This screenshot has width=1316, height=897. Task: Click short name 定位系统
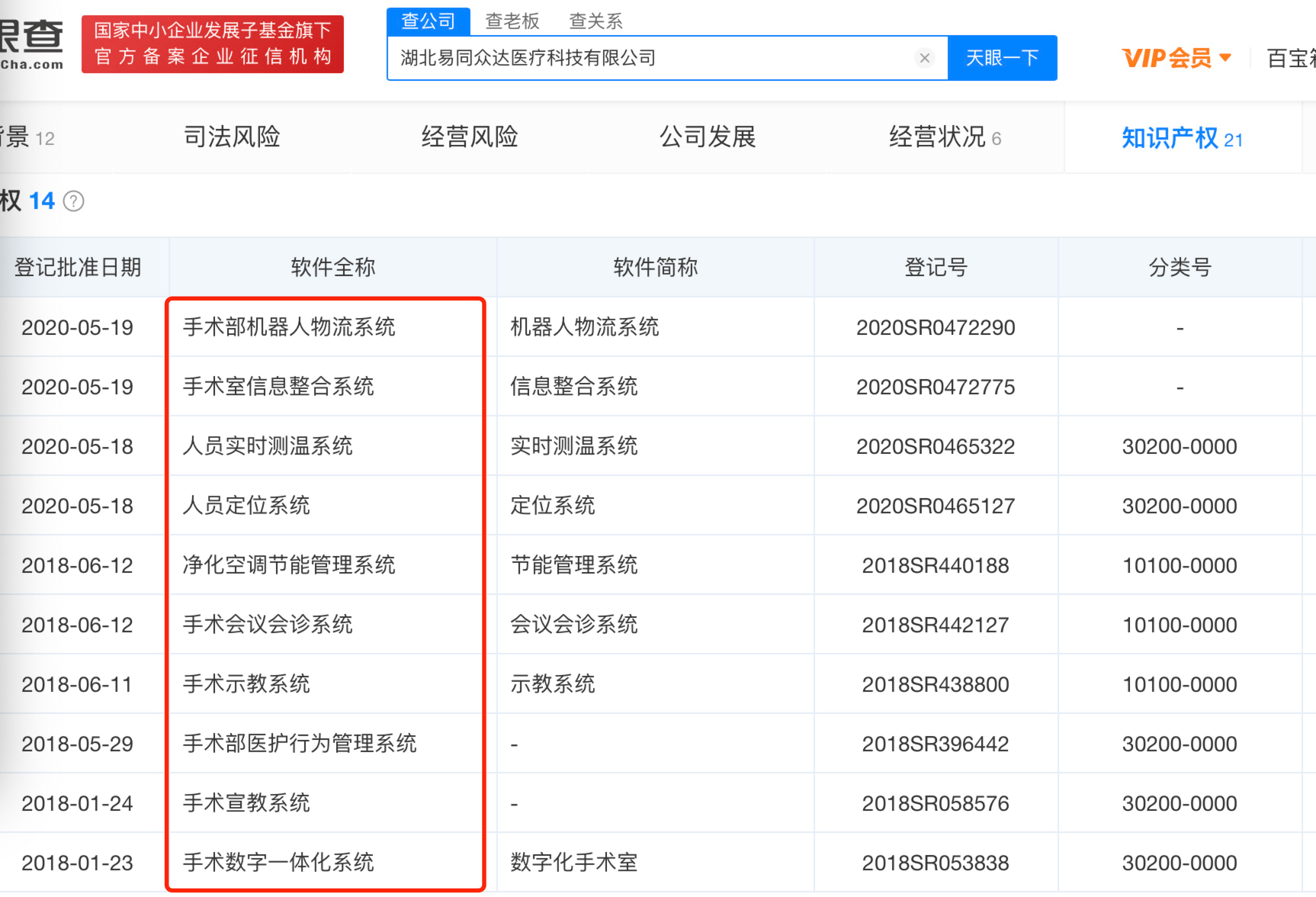click(x=553, y=506)
